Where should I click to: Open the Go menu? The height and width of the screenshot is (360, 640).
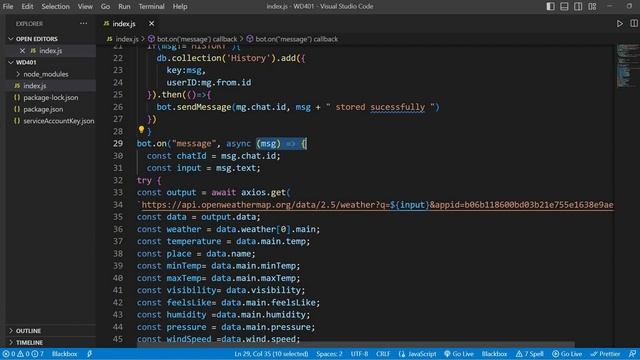click(105, 7)
